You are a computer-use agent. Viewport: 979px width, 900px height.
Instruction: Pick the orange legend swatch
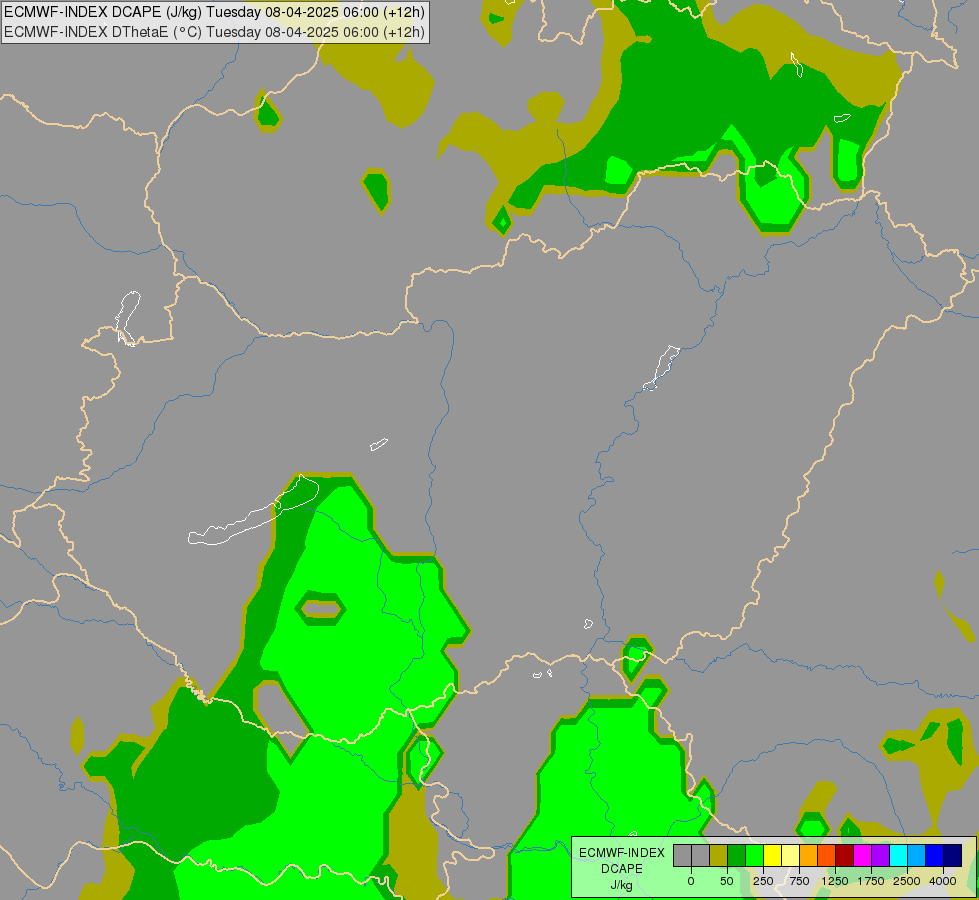pos(809,855)
